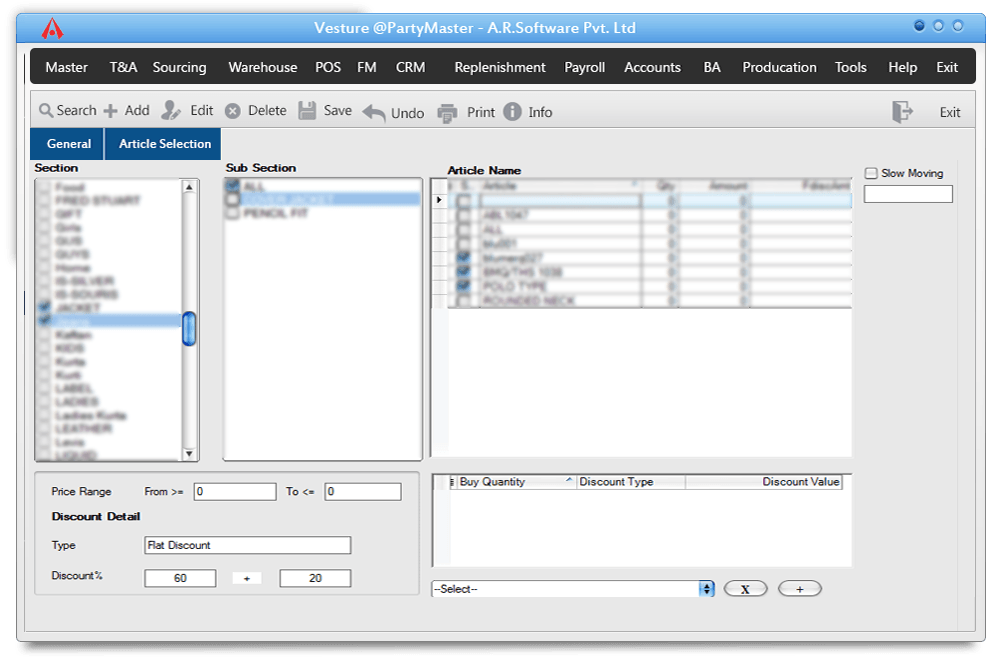Click the toolbar Exit door icon

coord(902,112)
